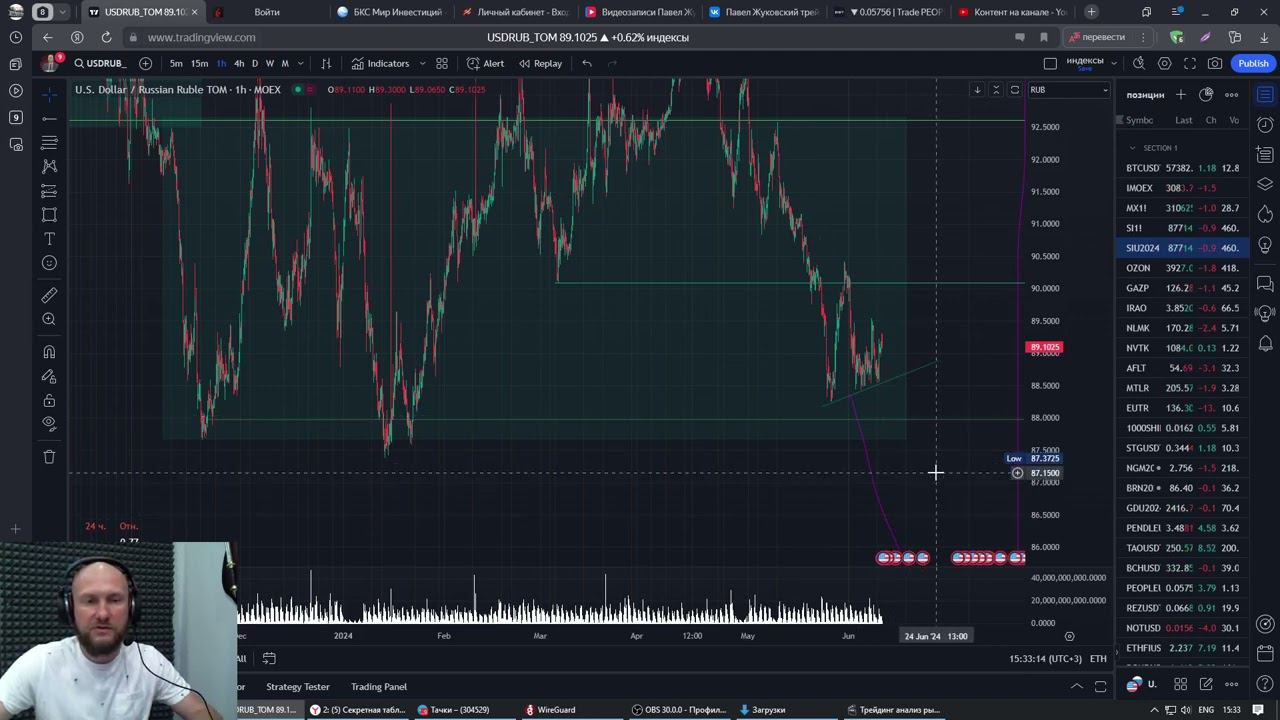
Task: Select the emoji icons tool
Action: point(49,263)
